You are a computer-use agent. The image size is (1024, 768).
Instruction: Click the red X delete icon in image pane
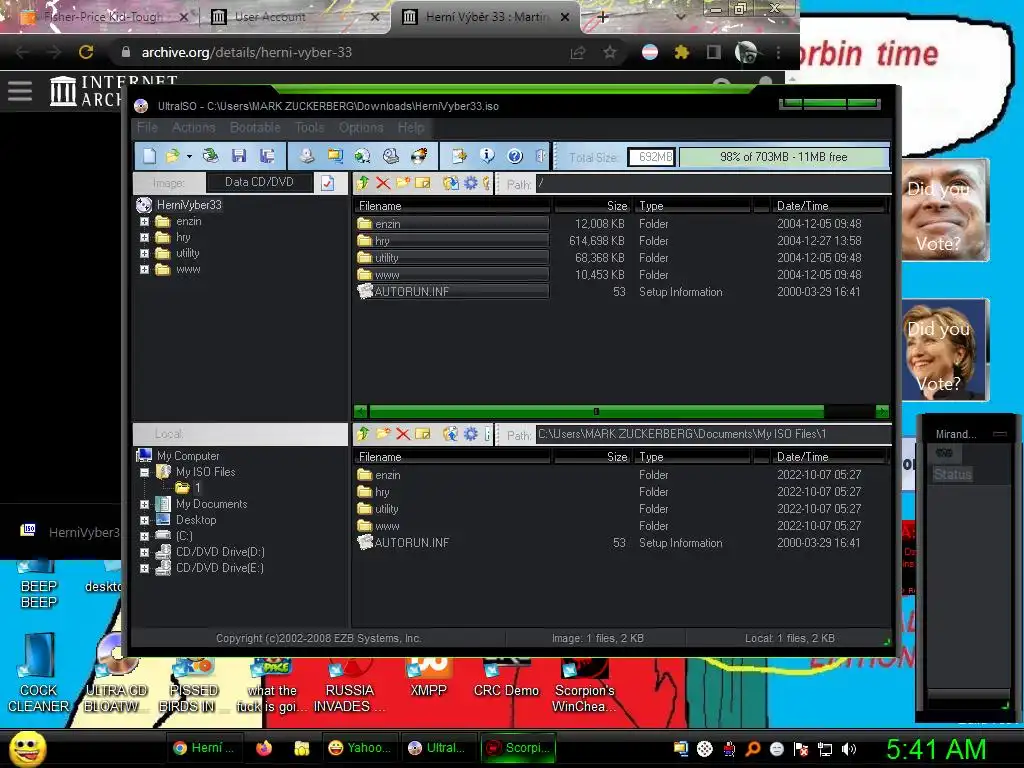tap(383, 184)
